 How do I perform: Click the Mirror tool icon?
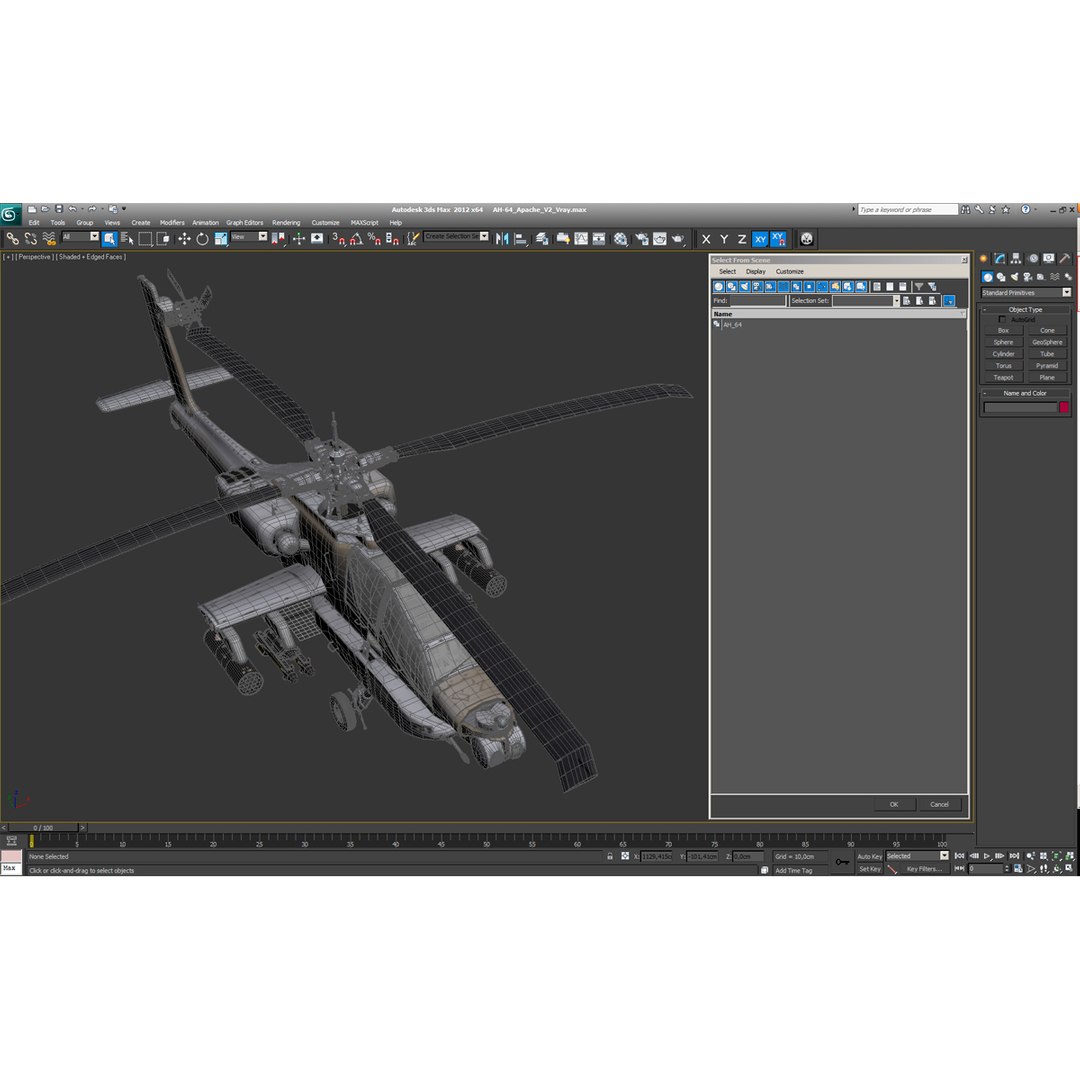click(x=502, y=239)
